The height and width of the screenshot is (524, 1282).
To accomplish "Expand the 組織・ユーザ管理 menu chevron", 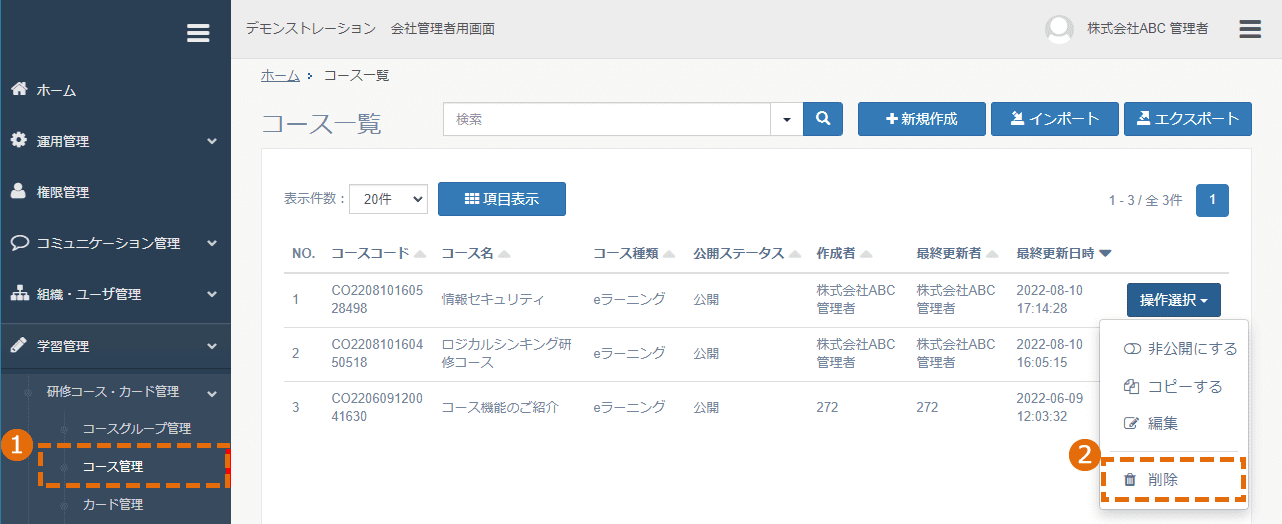I will click(212, 294).
